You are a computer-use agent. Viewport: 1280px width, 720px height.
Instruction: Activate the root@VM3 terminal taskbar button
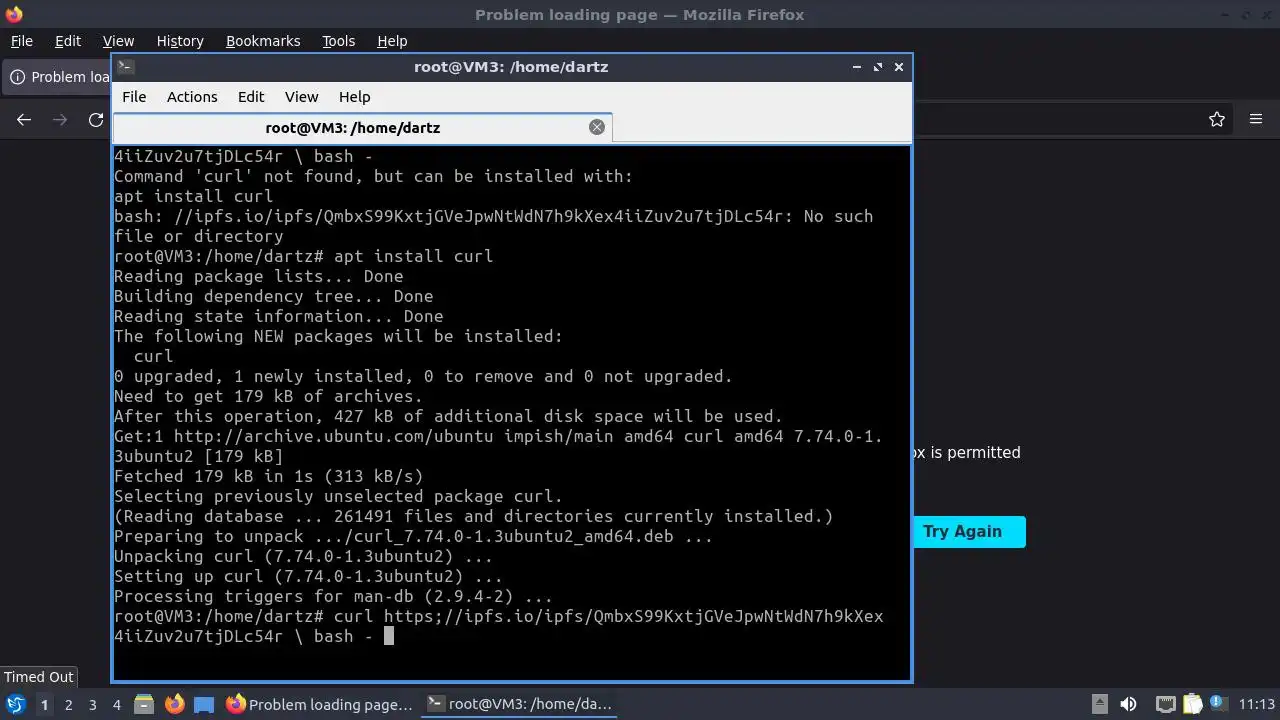click(520, 704)
